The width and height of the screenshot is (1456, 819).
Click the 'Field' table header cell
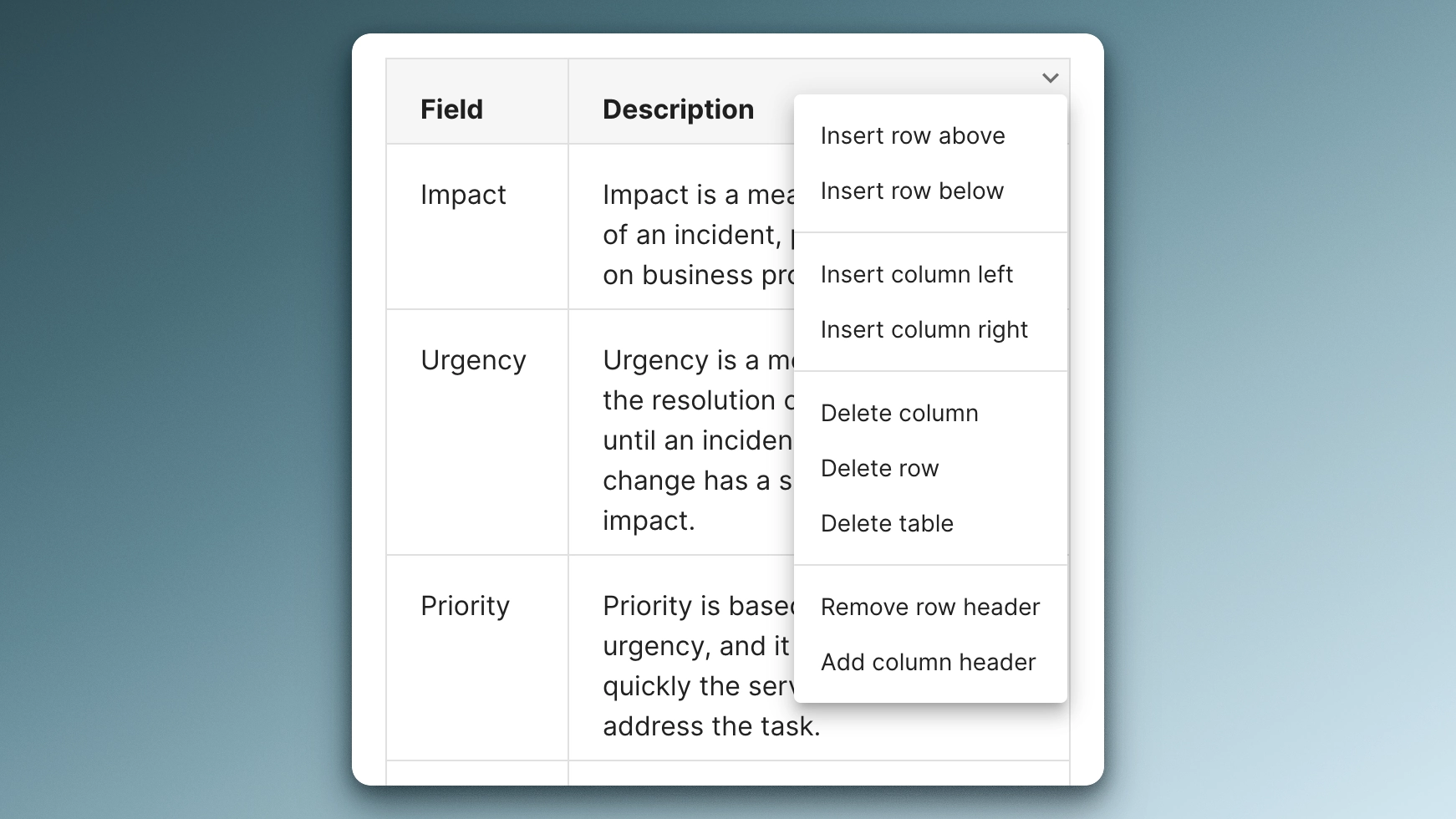click(451, 109)
